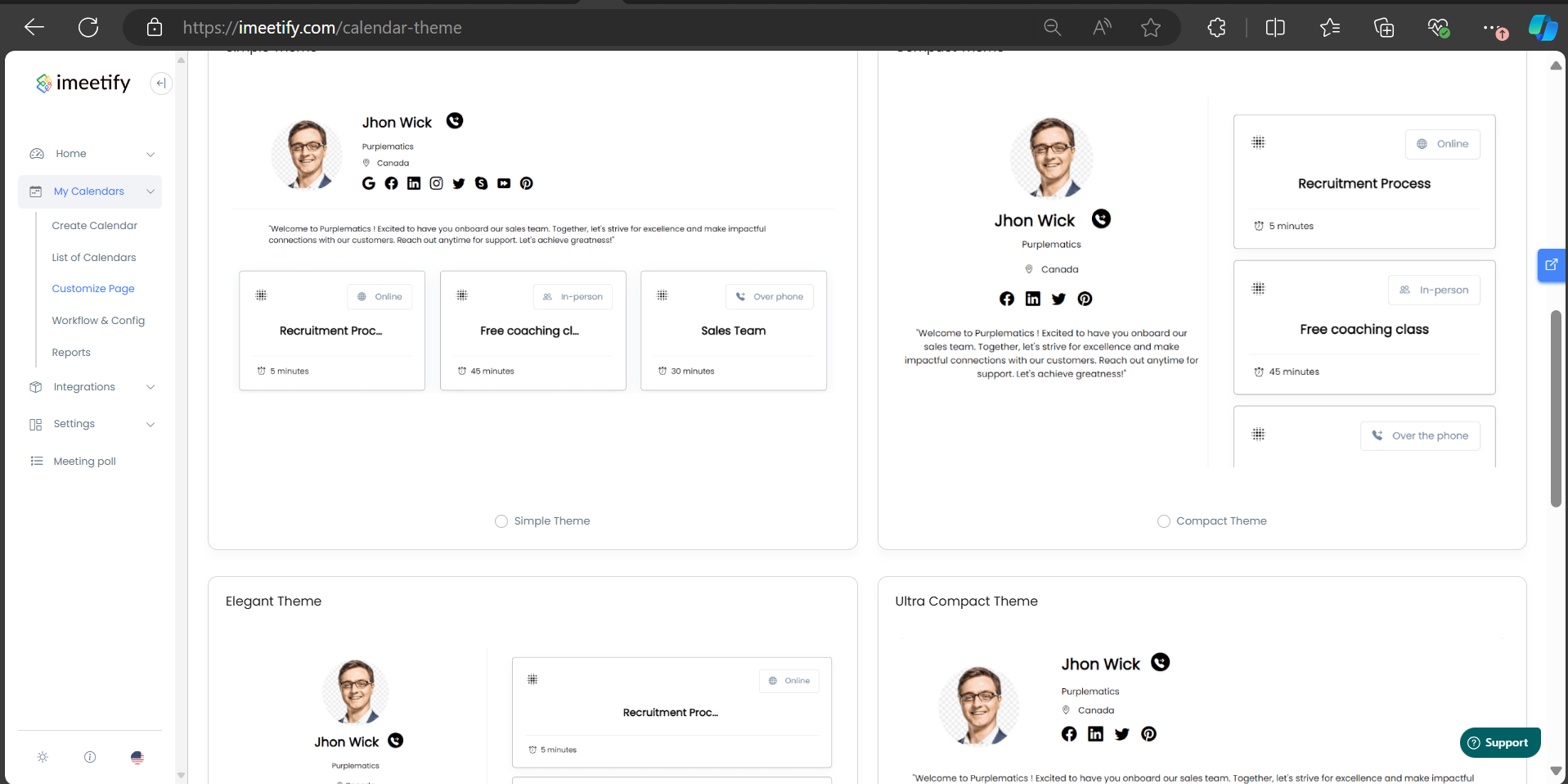This screenshot has width=1568, height=784.
Task: Change language using the flag icon
Action: 137,757
